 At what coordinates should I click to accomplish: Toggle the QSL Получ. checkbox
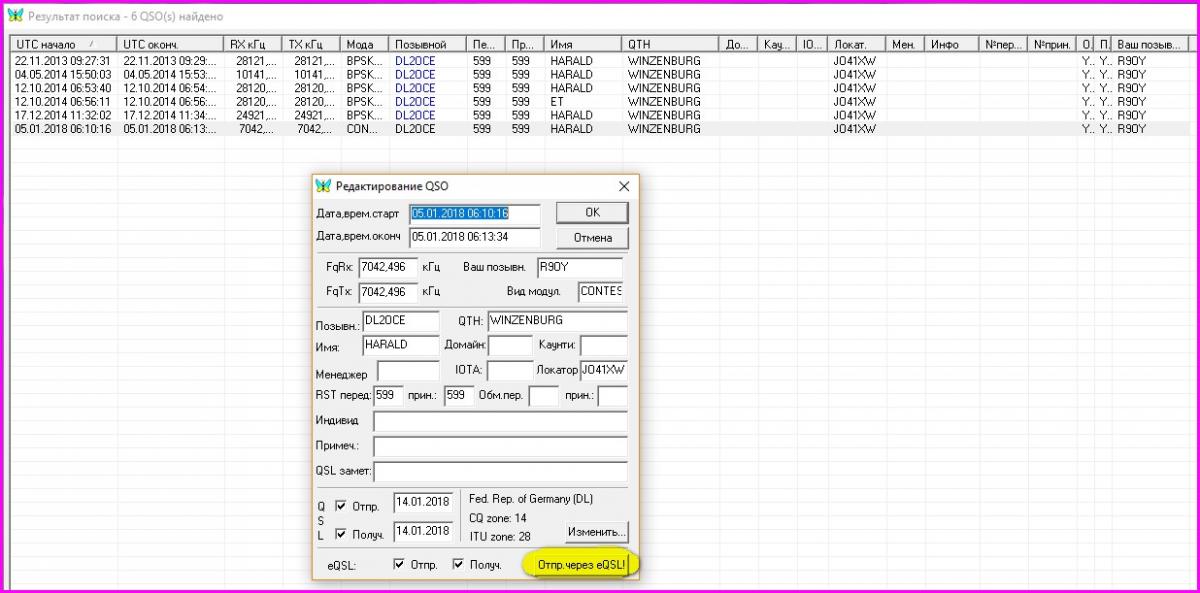tap(341, 534)
